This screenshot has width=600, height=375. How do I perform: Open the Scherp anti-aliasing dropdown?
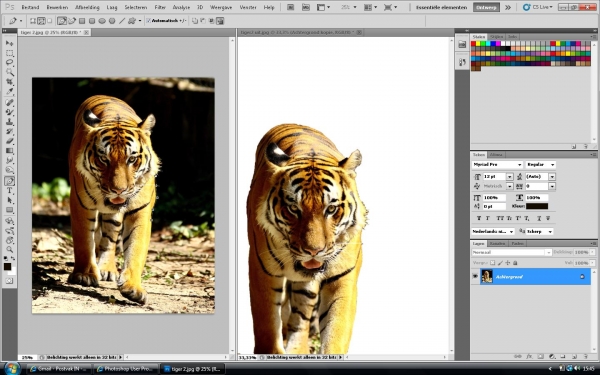[540, 232]
